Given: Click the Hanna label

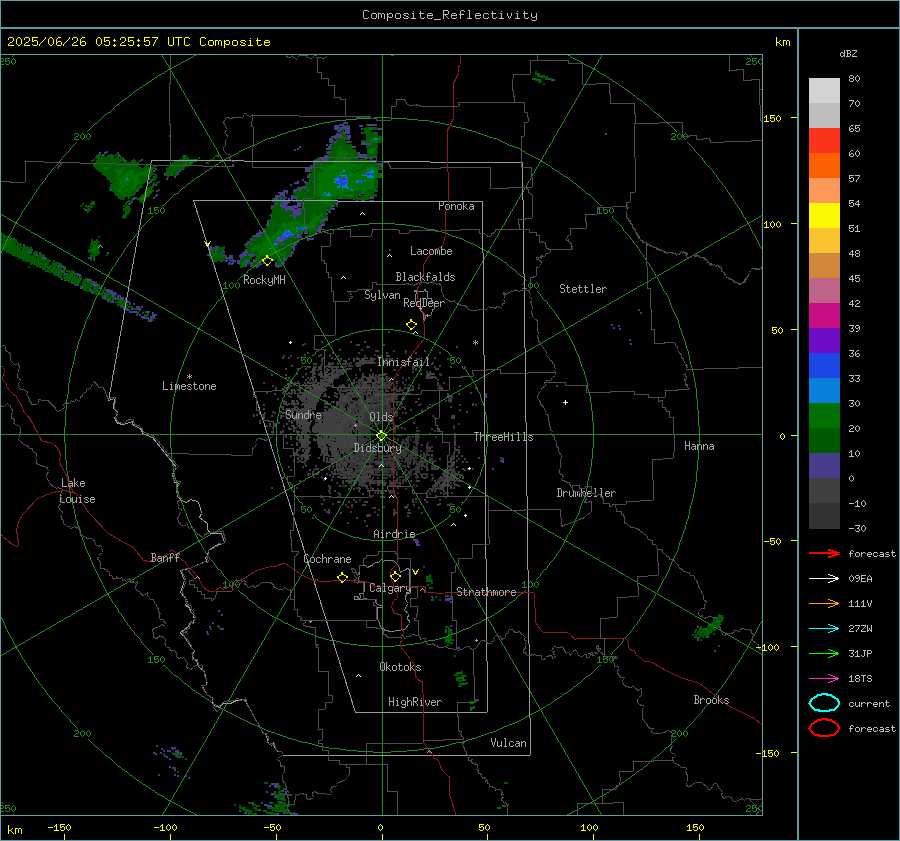Looking at the screenshot, I should (699, 446).
